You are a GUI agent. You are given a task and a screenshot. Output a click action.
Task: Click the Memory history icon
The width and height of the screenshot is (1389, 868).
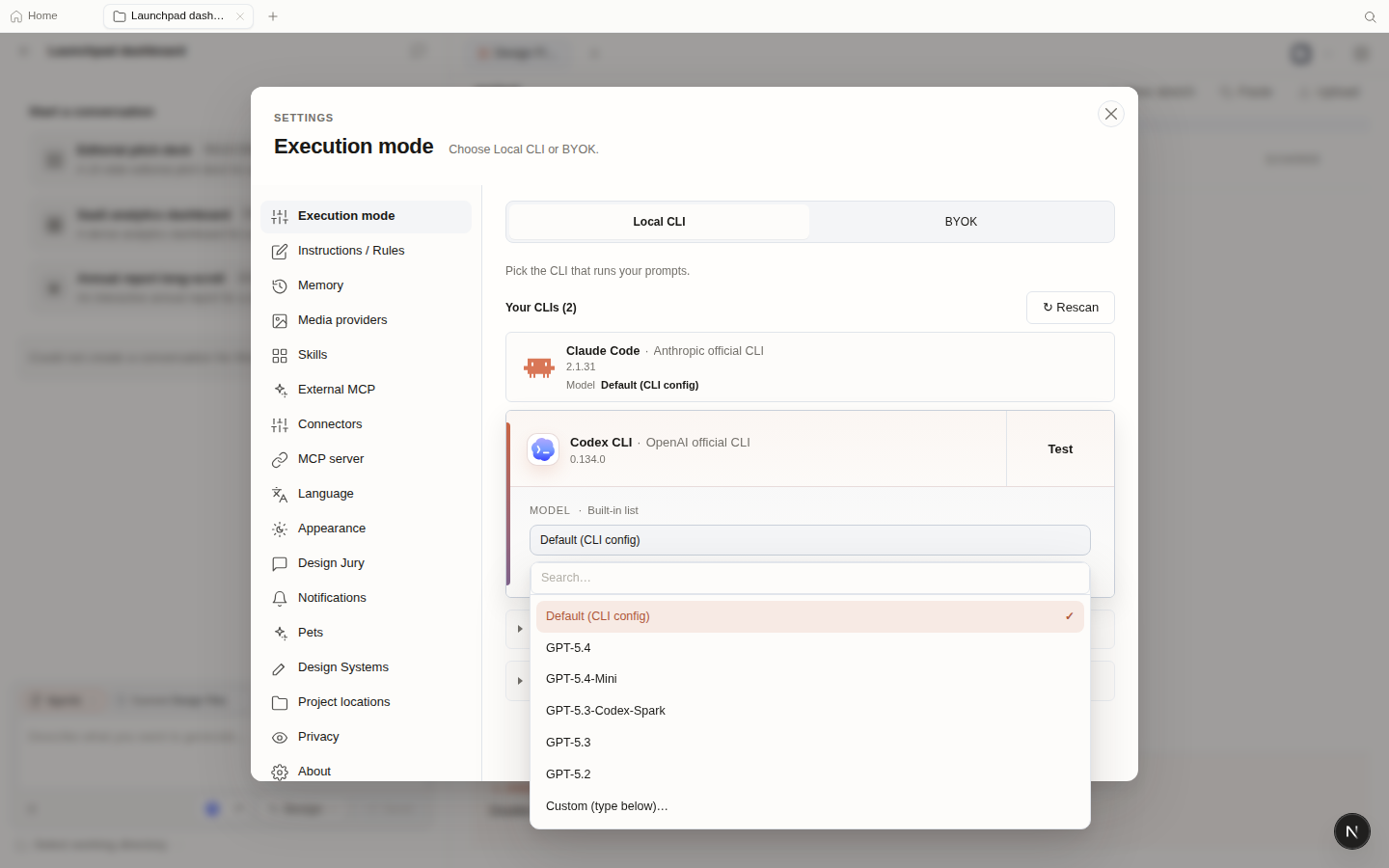pos(280,286)
